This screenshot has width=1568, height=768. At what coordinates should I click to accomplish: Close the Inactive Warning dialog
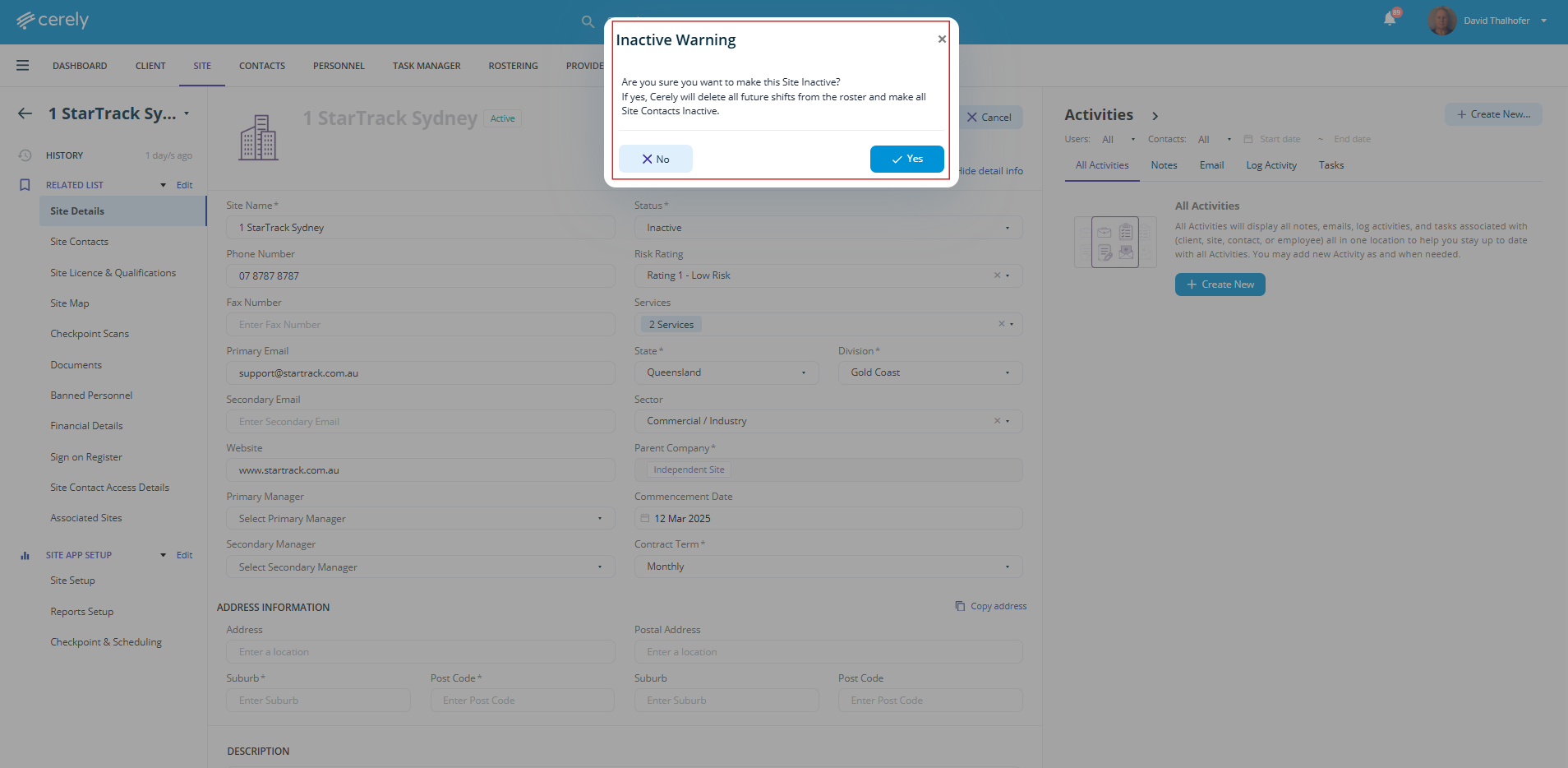(x=942, y=39)
